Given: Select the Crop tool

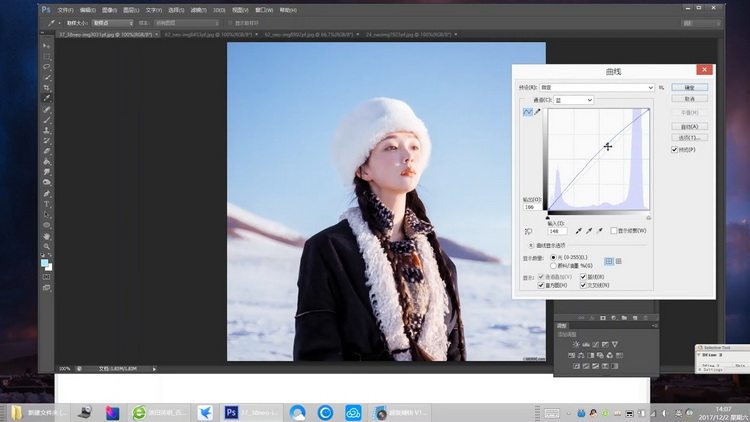Looking at the screenshot, I should pos(46,88).
